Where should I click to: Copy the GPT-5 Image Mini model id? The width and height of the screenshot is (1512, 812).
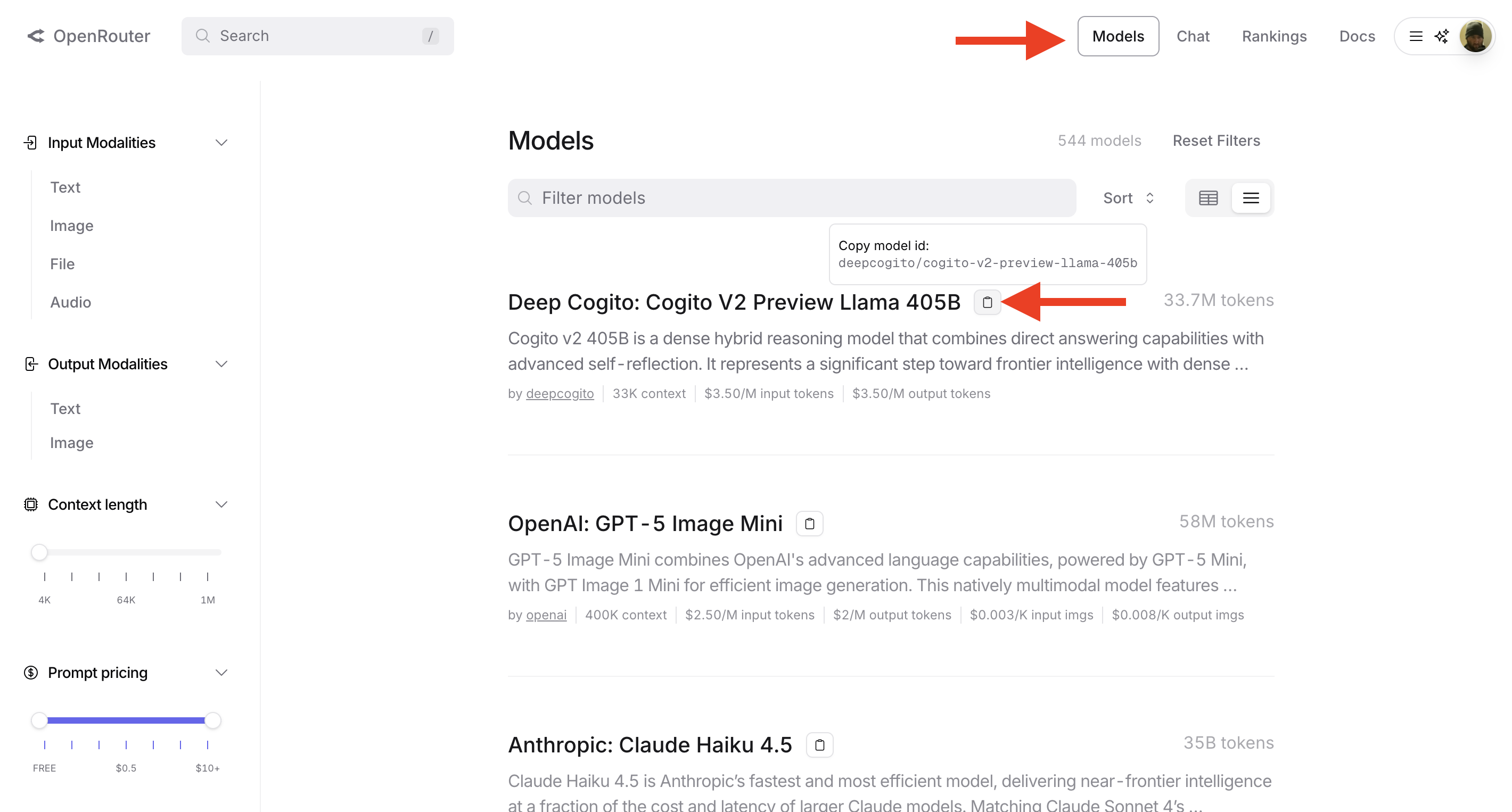click(810, 523)
